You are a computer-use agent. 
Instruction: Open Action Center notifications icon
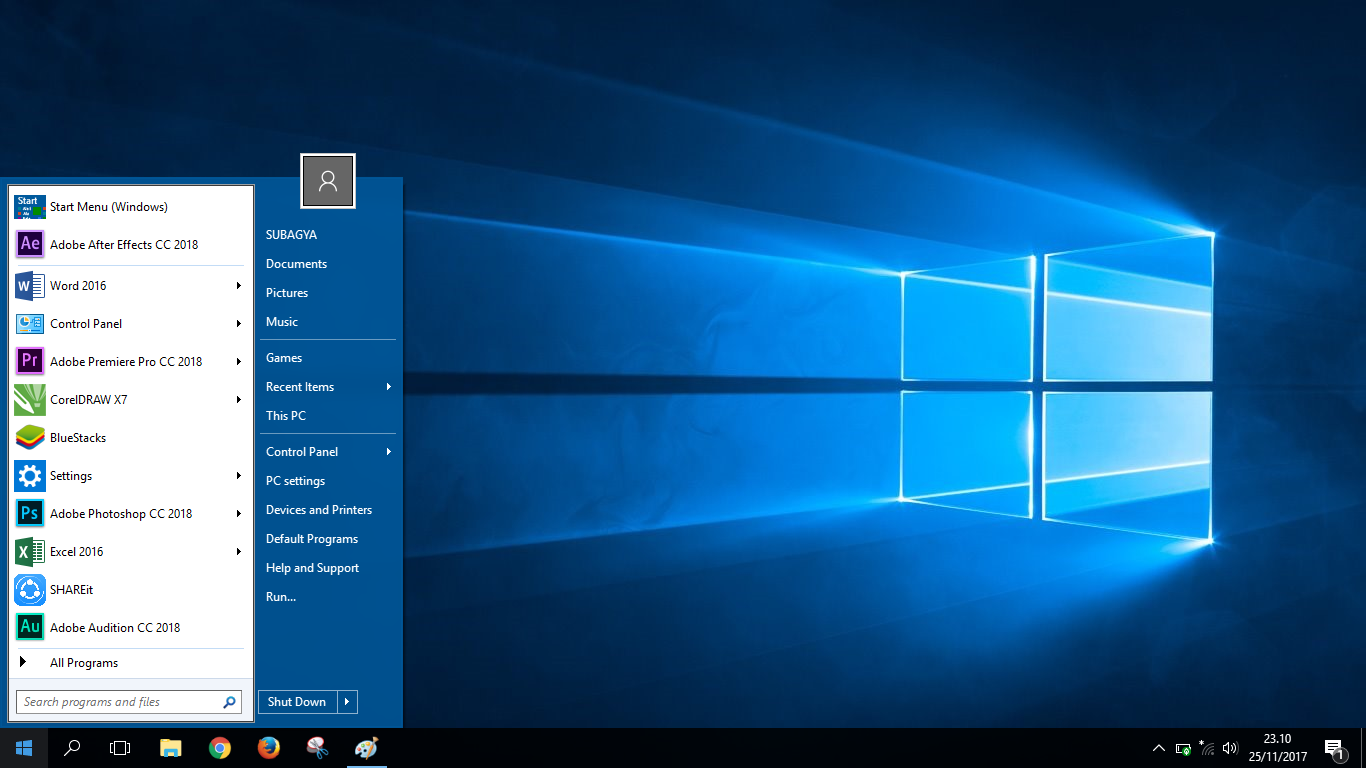tap(1334, 748)
